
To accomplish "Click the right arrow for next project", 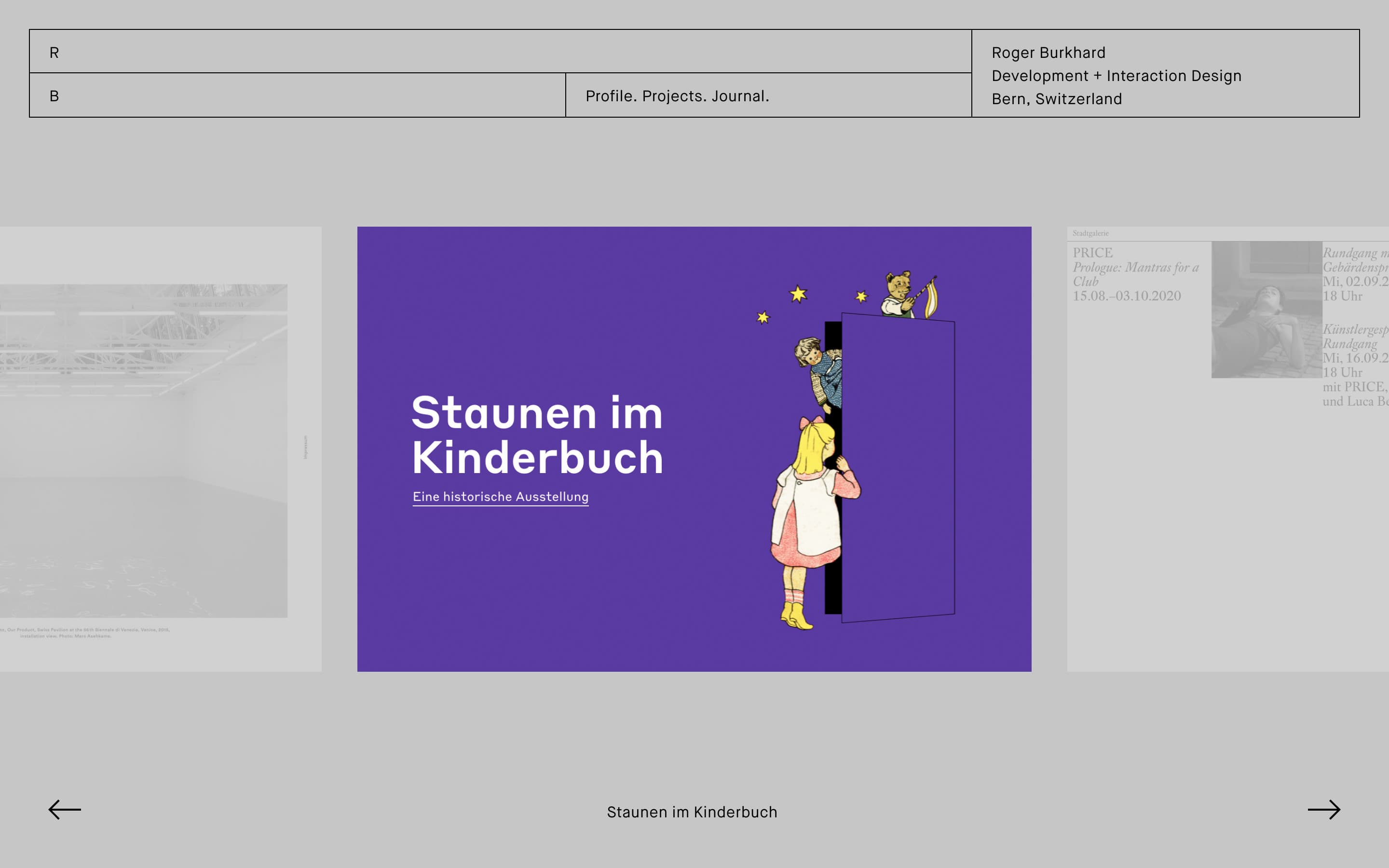I will click(x=1323, y=810).
